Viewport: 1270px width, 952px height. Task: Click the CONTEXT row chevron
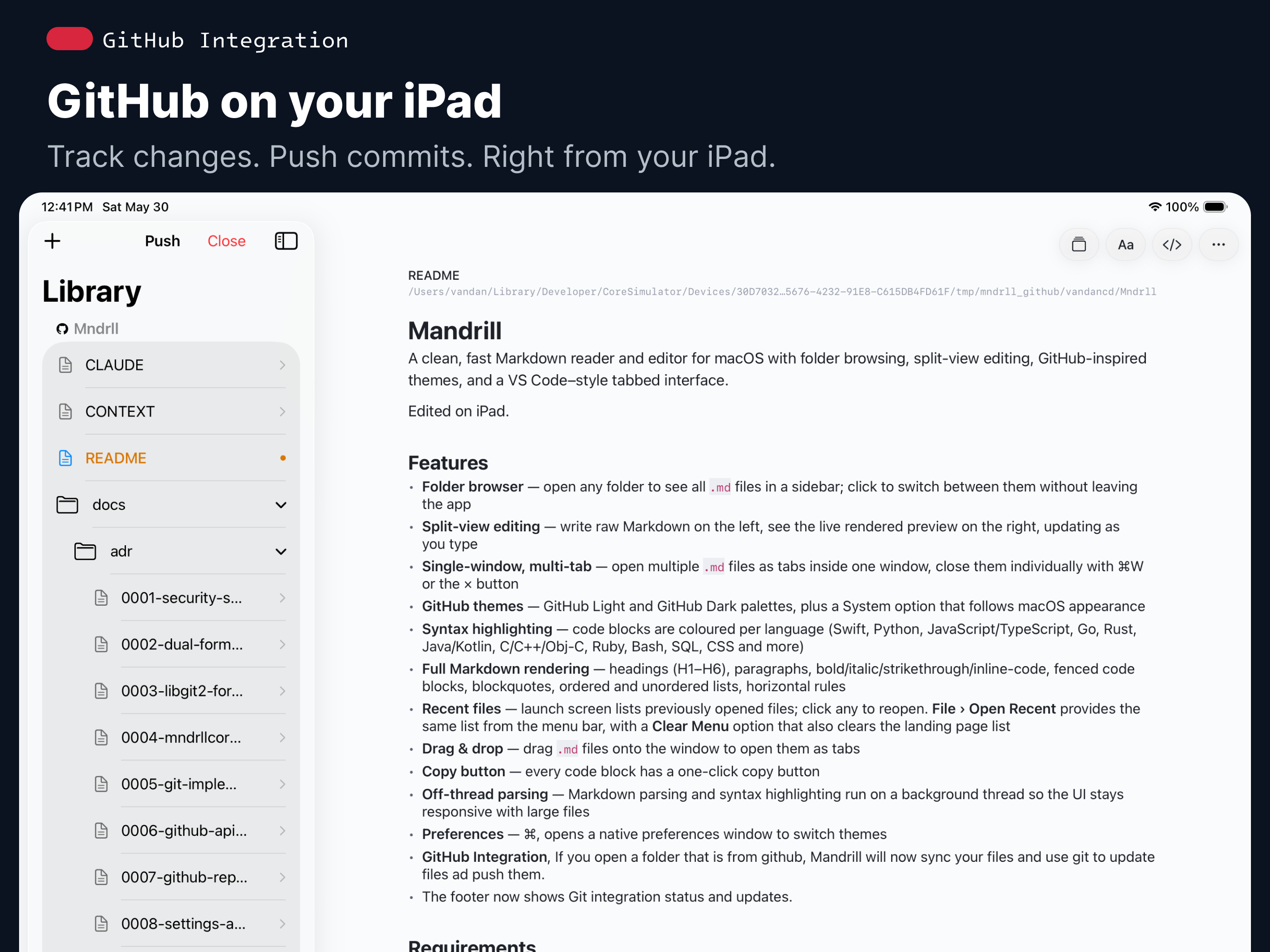click(x=282, y=412)
